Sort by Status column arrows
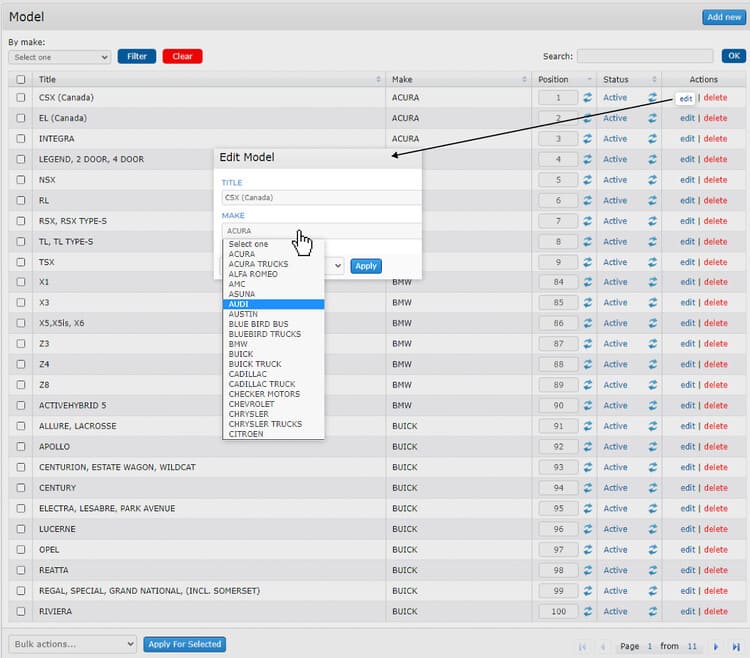Image resolution: width=750 pixels, height=658 pixels. pos(654,79)
